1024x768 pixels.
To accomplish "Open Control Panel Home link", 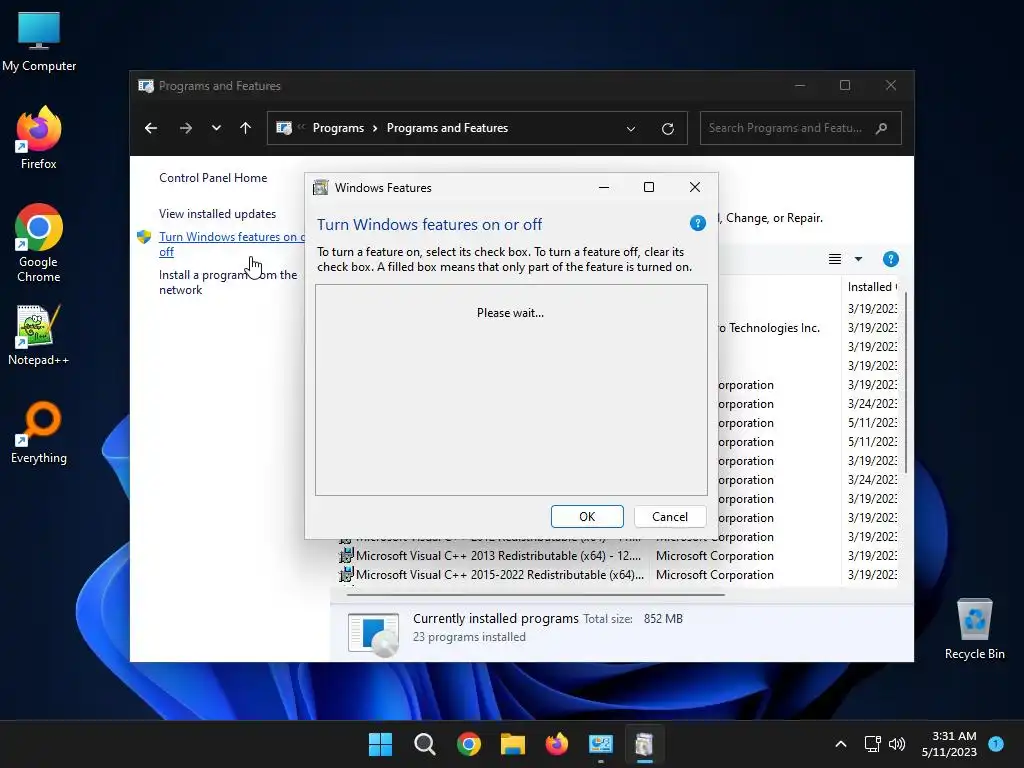I will [213, 178].
